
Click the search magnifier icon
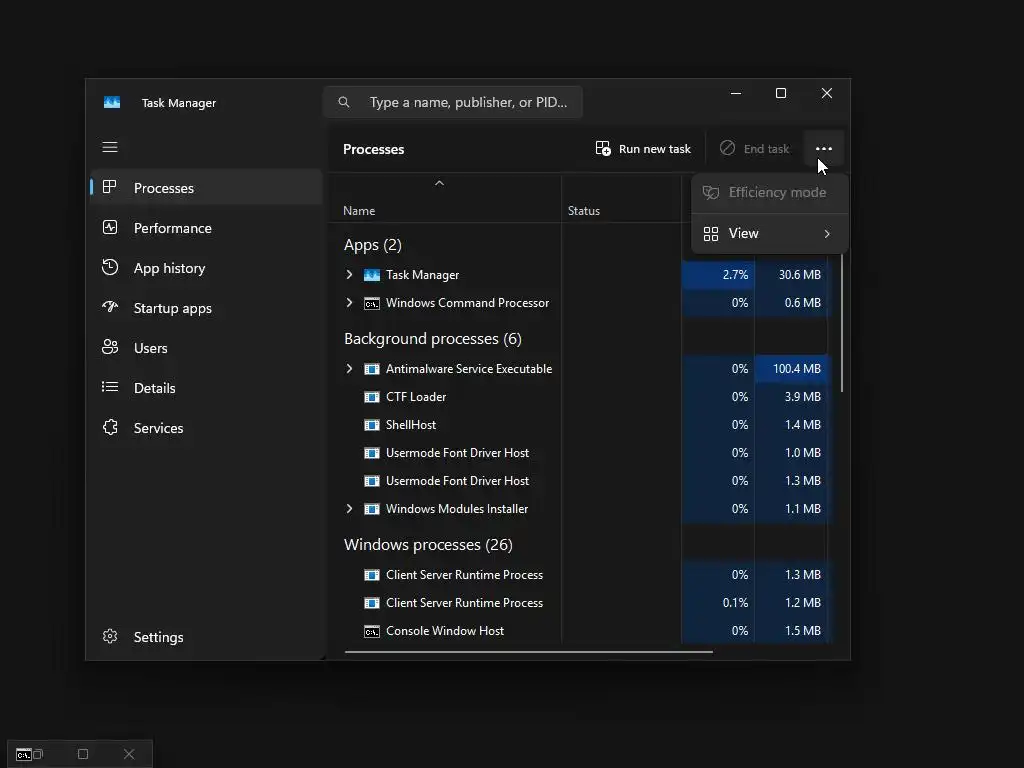[344, 102]
